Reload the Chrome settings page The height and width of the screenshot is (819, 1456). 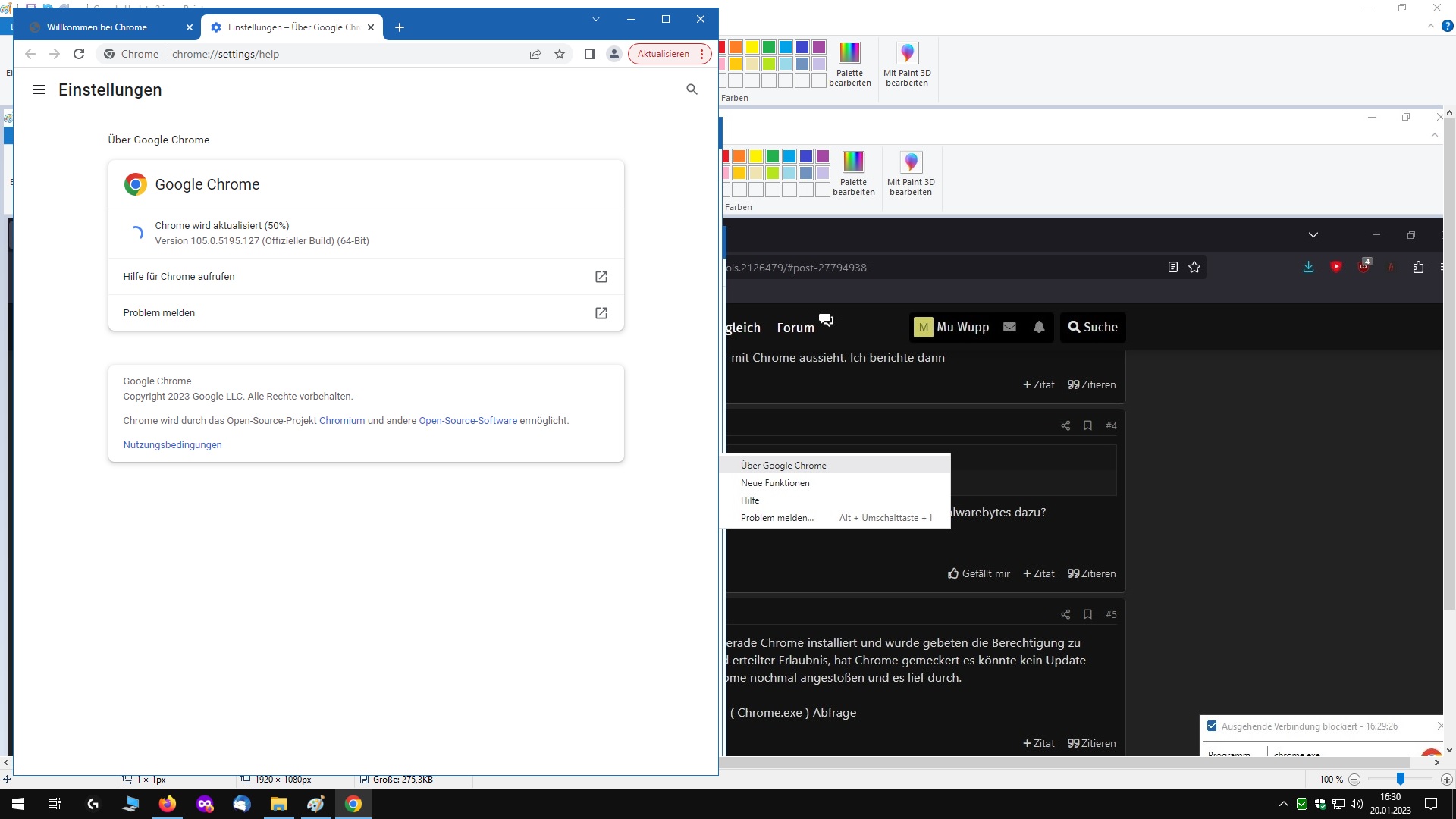pos(79,54)
